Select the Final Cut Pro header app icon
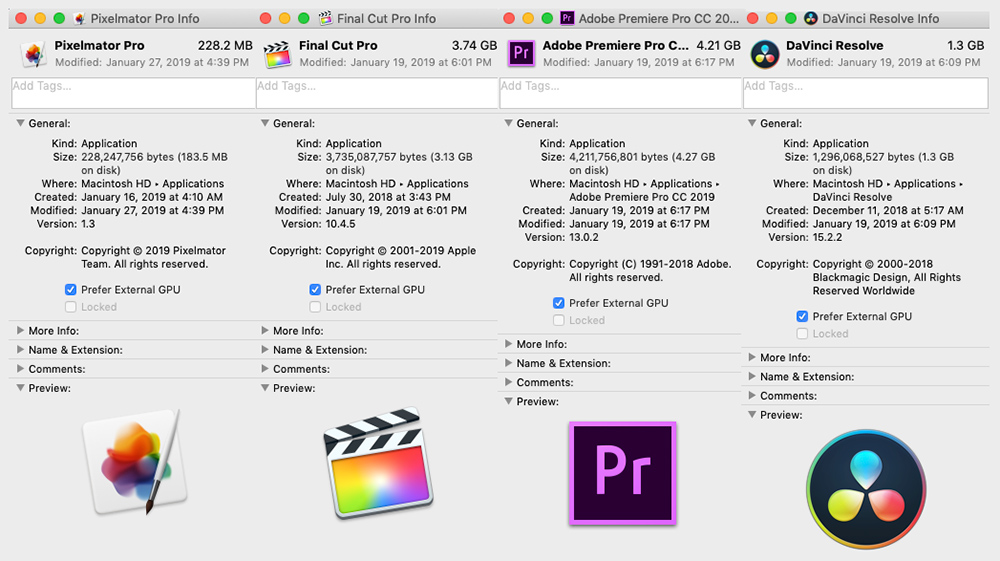This screenshot has width=1000, height=561. (x=277, y=54)
